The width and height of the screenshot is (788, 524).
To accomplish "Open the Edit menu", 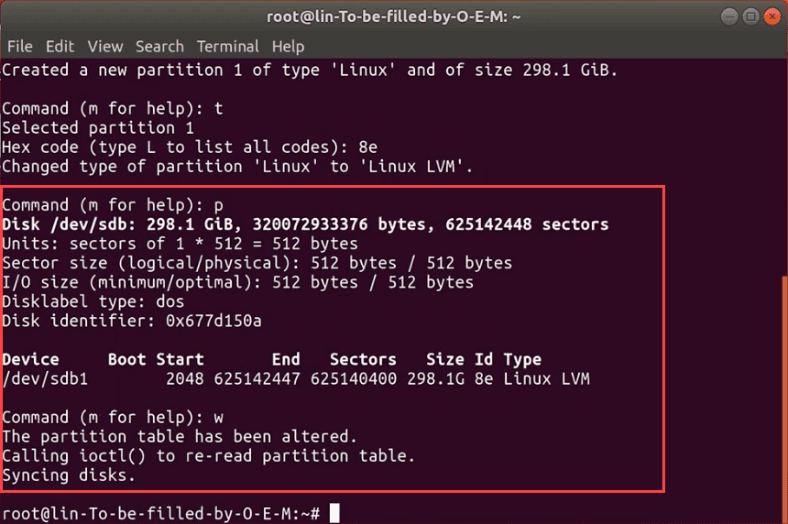I will click(x=60, y=46).
